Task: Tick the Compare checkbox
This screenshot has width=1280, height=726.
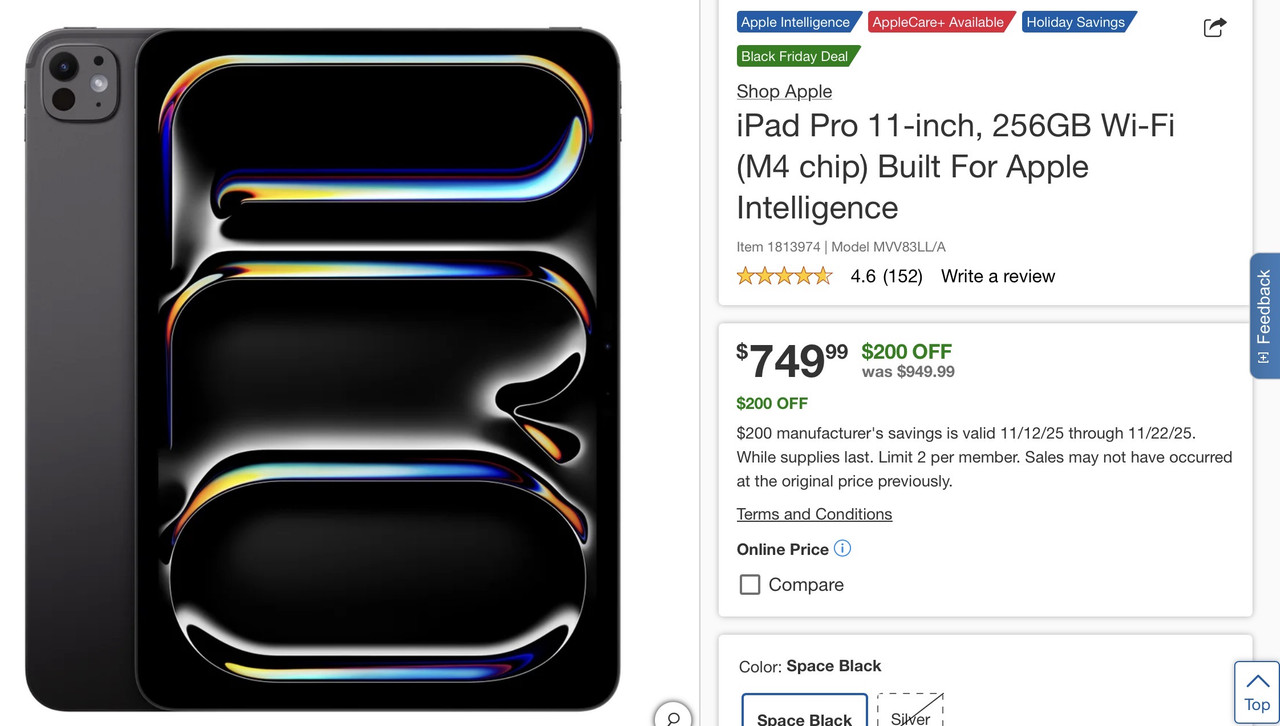Action: (x=750, y=584)
